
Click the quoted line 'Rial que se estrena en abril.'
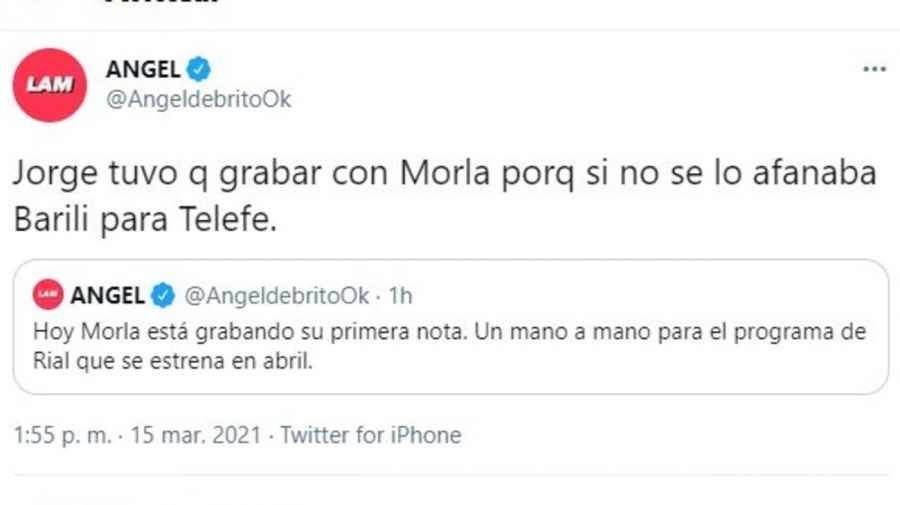click(173, 363)
